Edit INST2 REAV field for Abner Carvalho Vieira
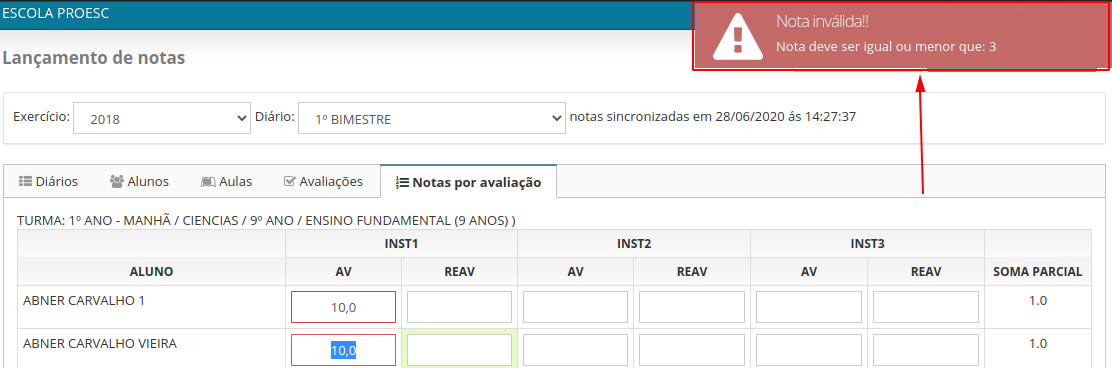The image size is (1112, 368). click(x=691, y=350)
